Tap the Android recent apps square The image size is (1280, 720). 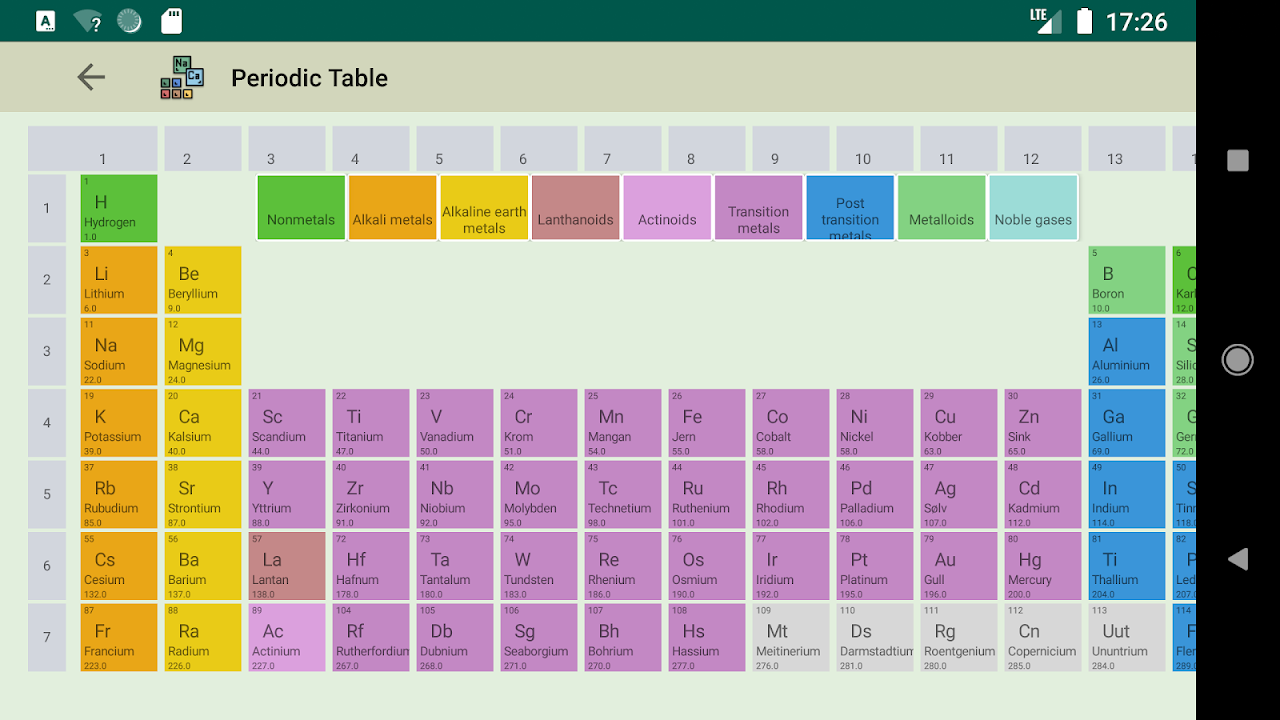click(1238, 160)
